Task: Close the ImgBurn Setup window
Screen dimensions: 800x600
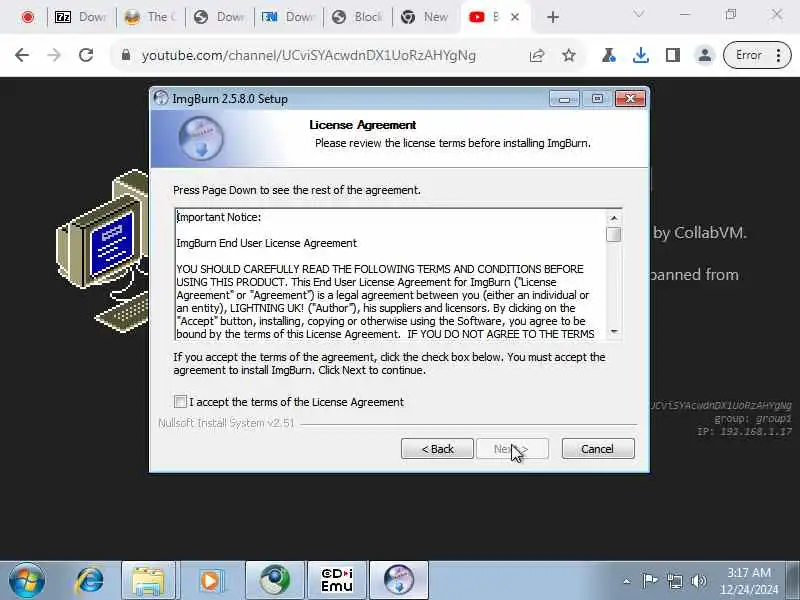Action: (630, 98)
